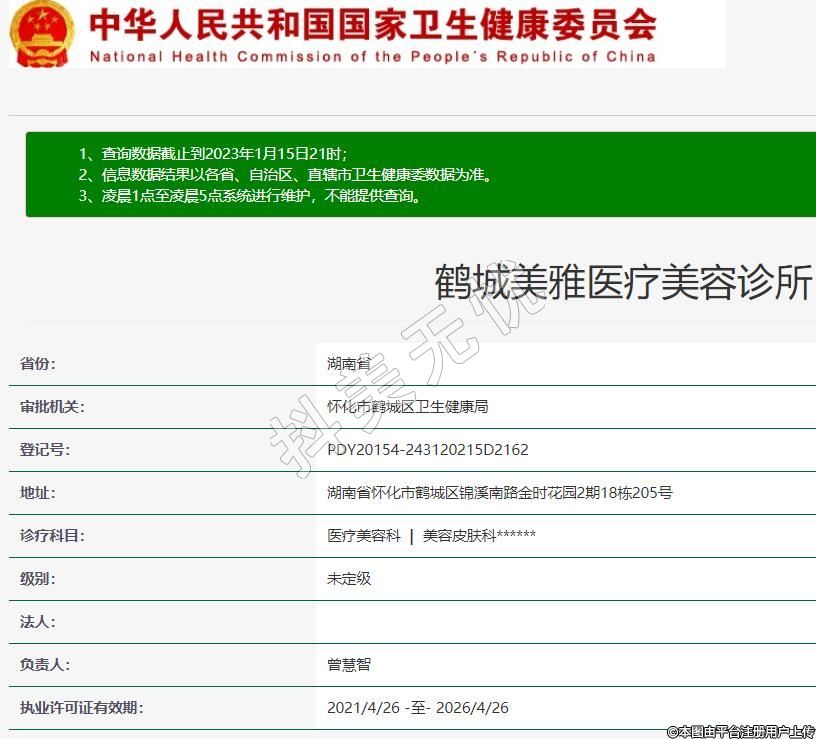The width and height of the screenshot is (816, 739).
Task: Click the notice about the 2023年1月15日 data cutoff
Action: pyautogui.click(x=213, y=154)
